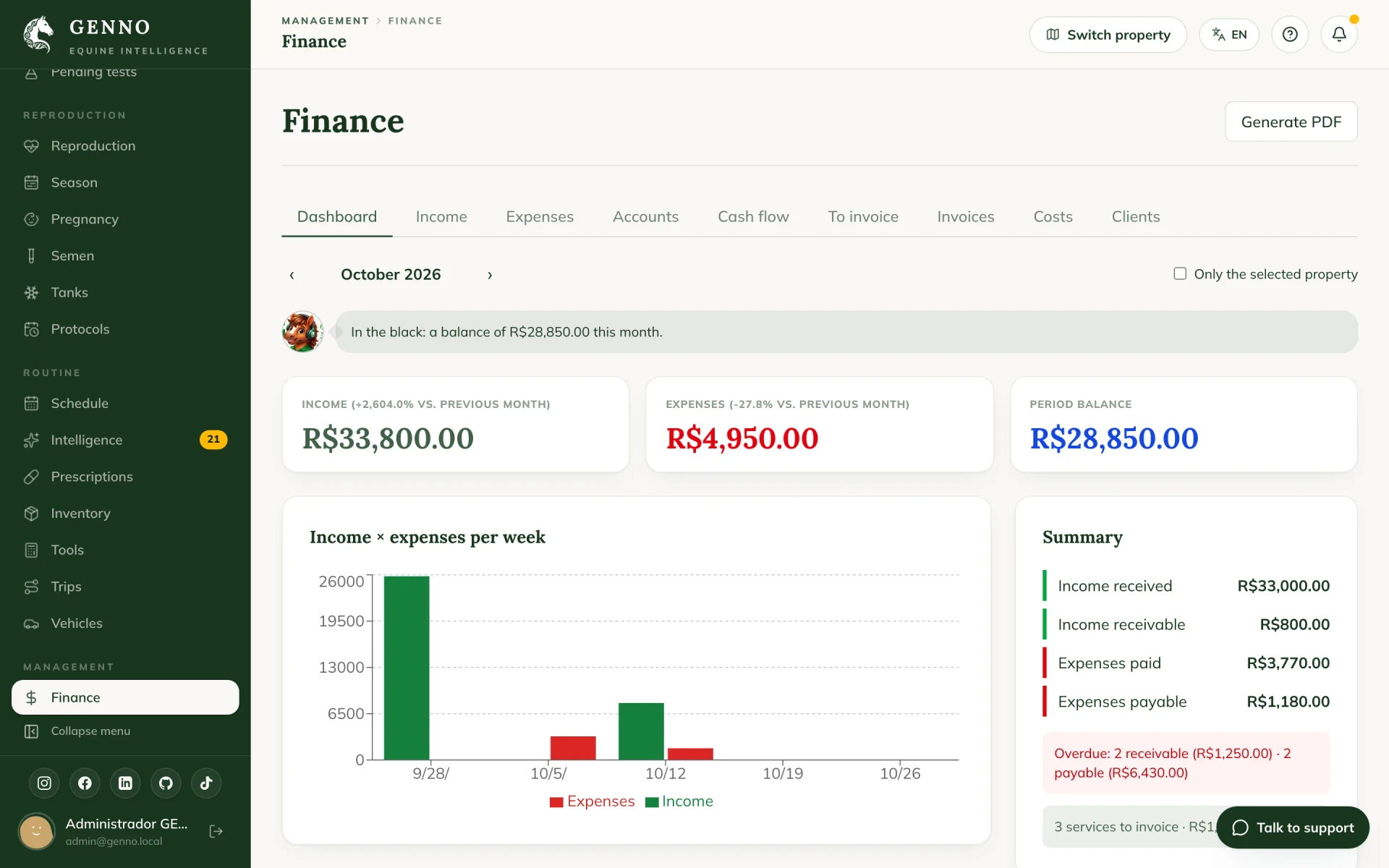
Task: Open Tools in the sidebar
Action: coord(125,550)
